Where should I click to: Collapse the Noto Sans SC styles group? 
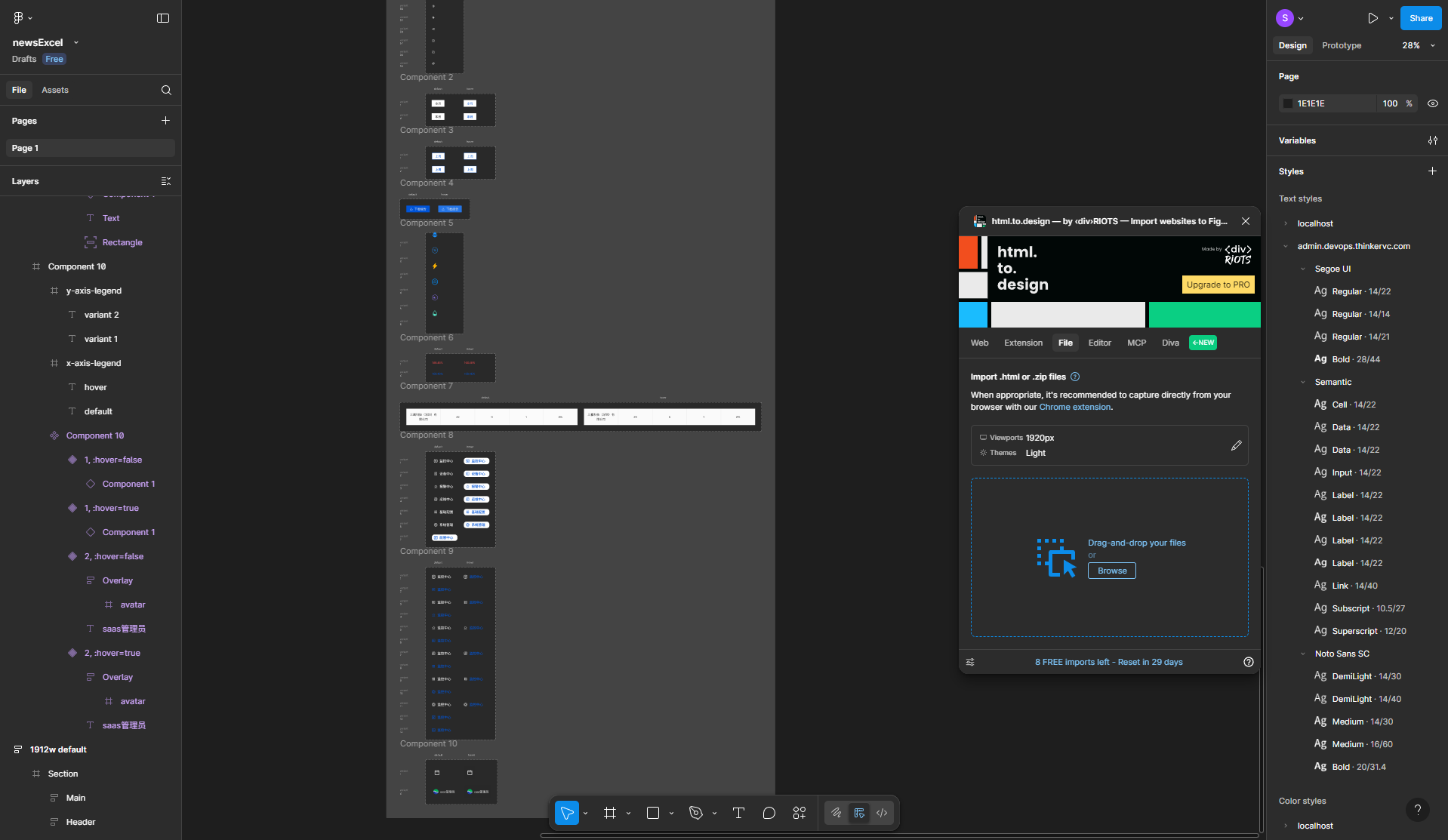(x=1303, y=654)
